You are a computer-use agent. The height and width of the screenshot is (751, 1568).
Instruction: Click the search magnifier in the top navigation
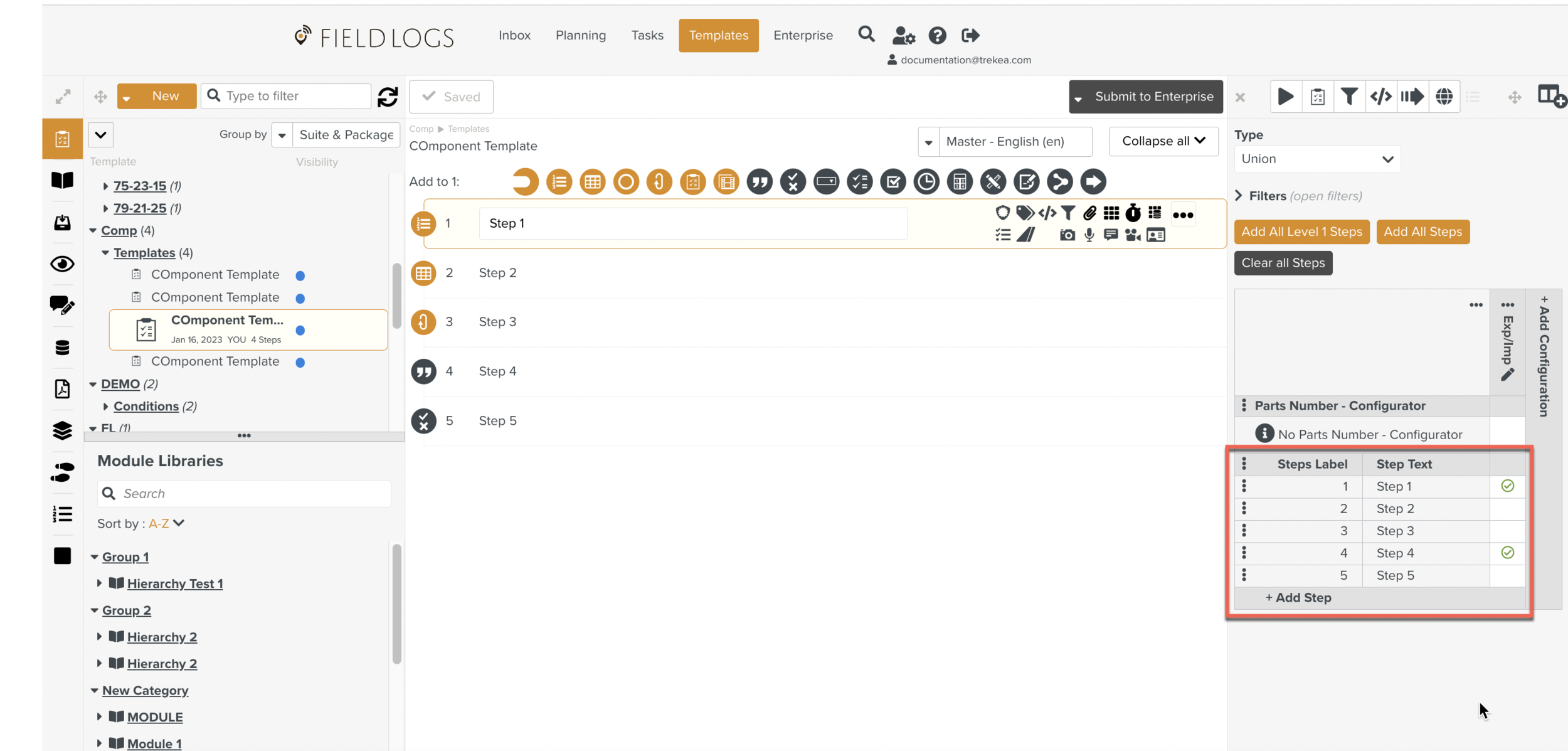pyautogui.click(x=866, y=34)
